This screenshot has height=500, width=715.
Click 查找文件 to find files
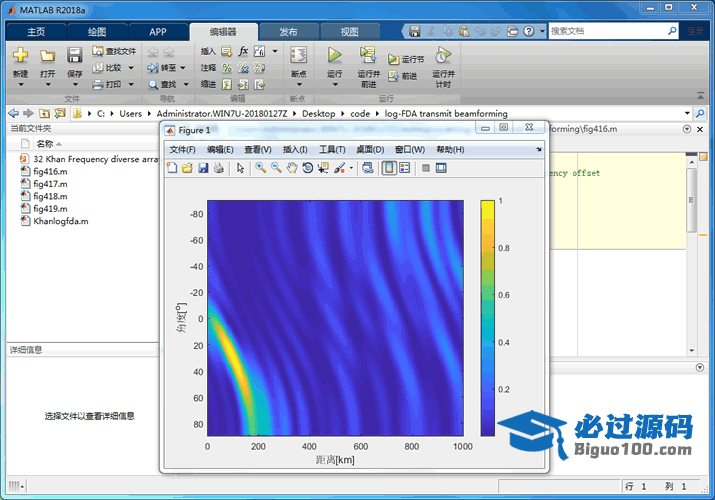114,51
